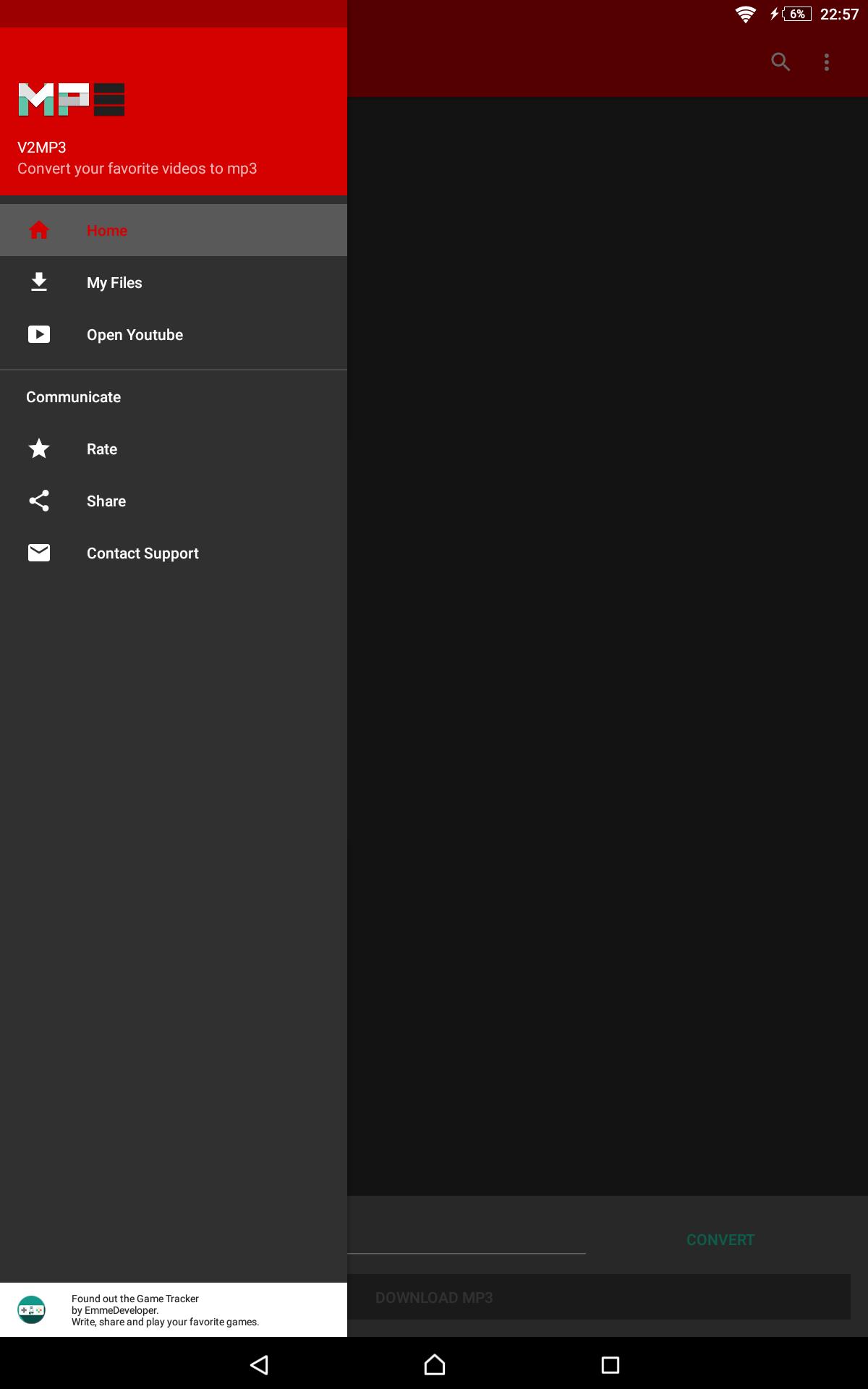868x1389 pixels.
Task: Open My Files from the drawer
Action: click(174, 282)
